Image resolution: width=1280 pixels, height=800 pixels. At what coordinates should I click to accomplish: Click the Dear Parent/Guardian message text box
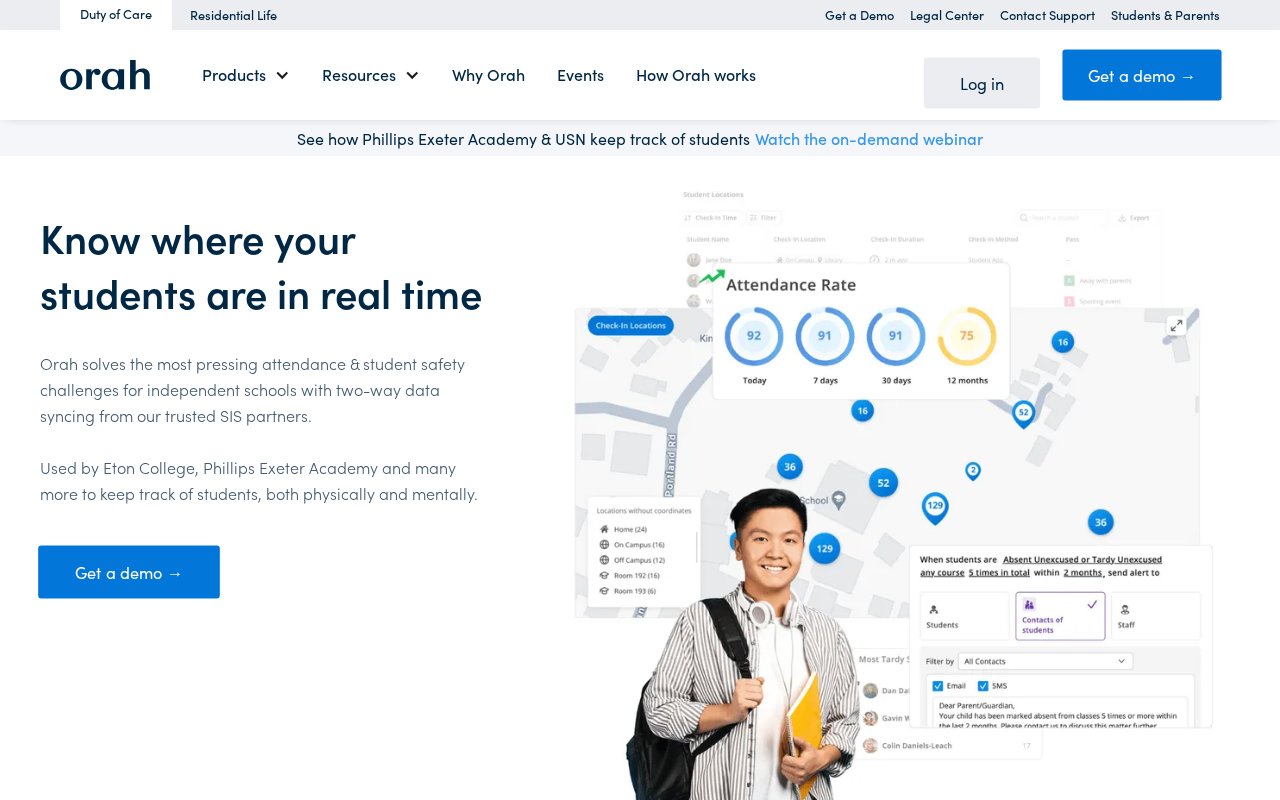click(1061, 712)
